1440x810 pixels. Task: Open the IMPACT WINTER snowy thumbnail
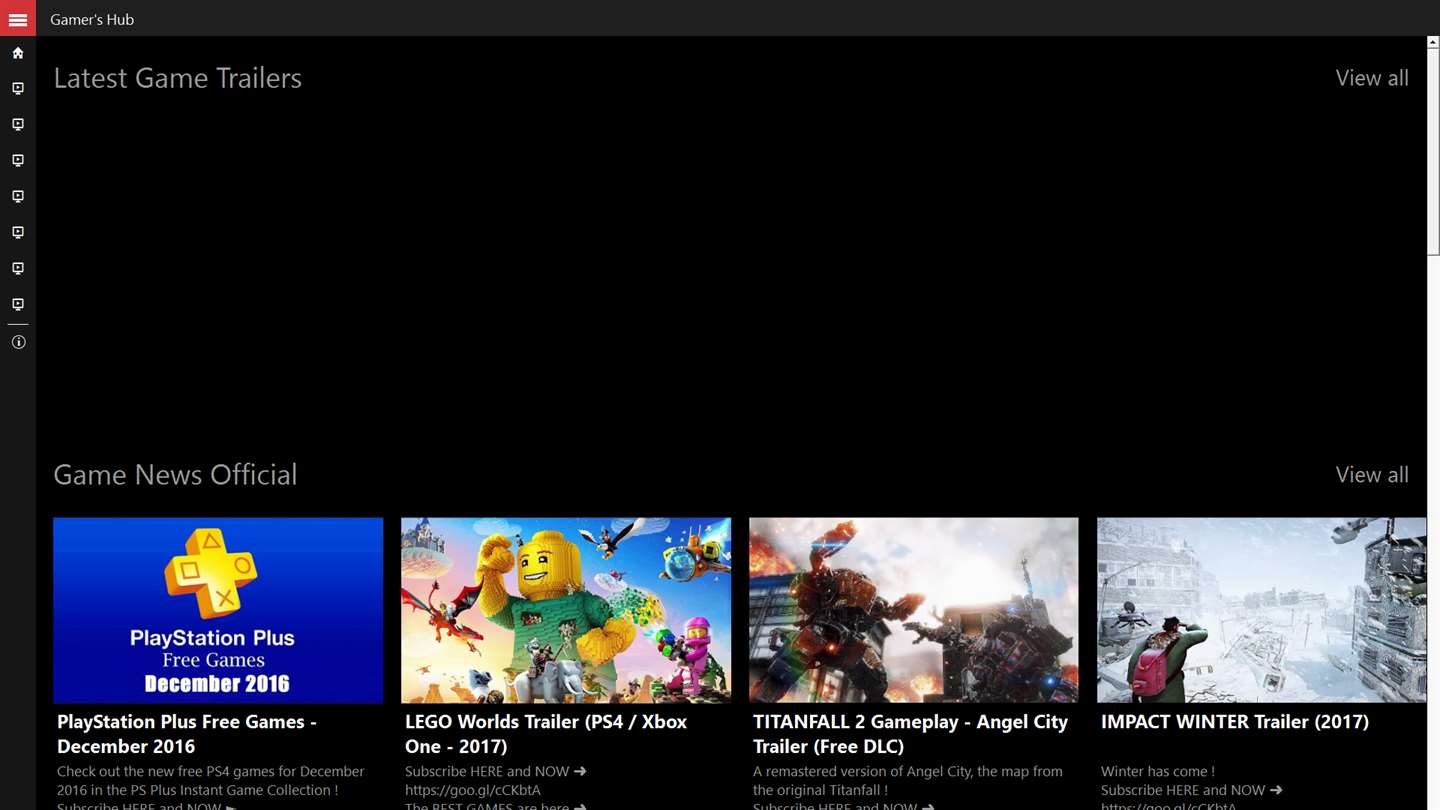click(1262, 610)
